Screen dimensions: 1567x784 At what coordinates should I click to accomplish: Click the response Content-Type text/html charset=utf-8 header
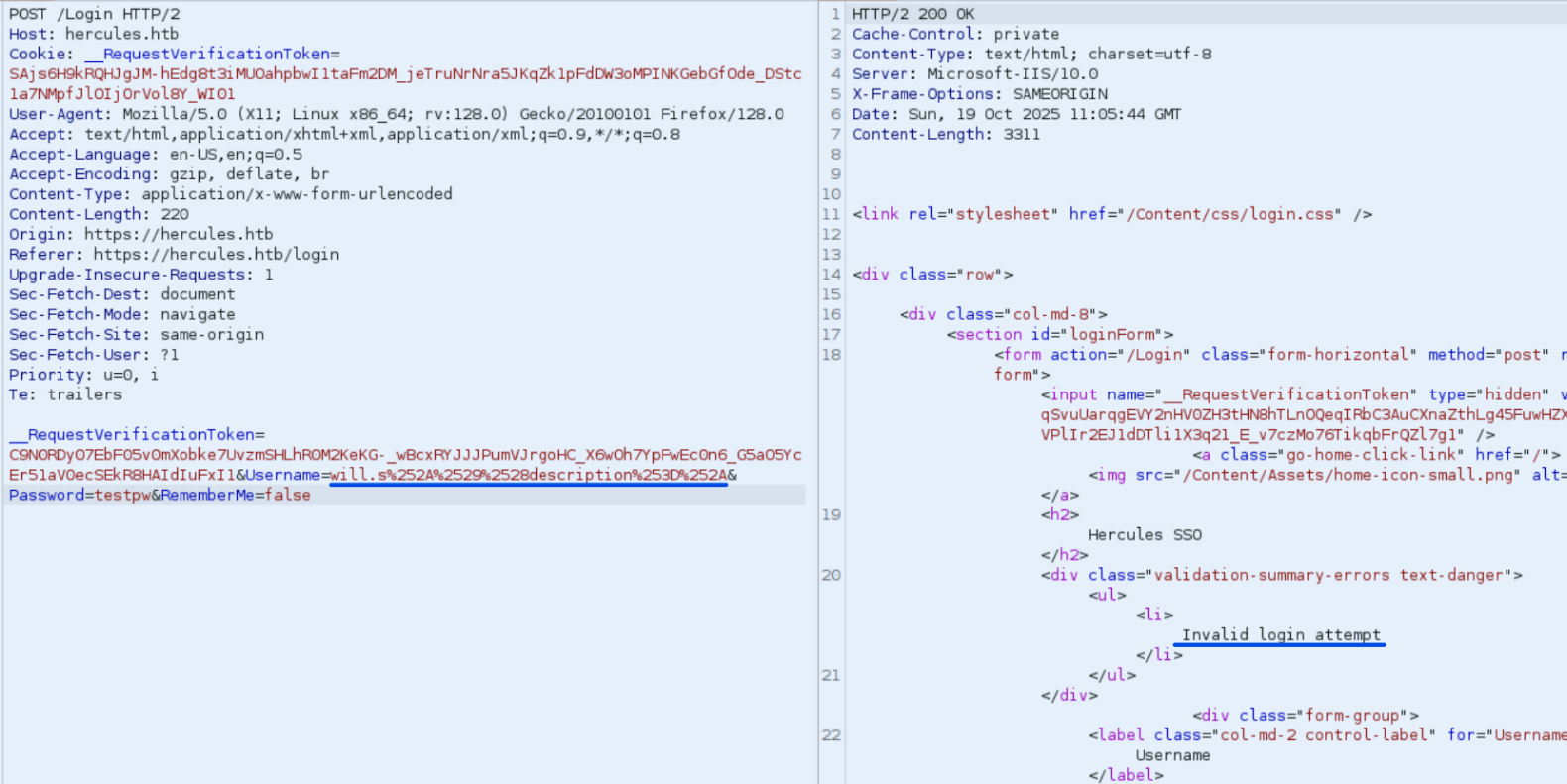tap(1031, 54)
